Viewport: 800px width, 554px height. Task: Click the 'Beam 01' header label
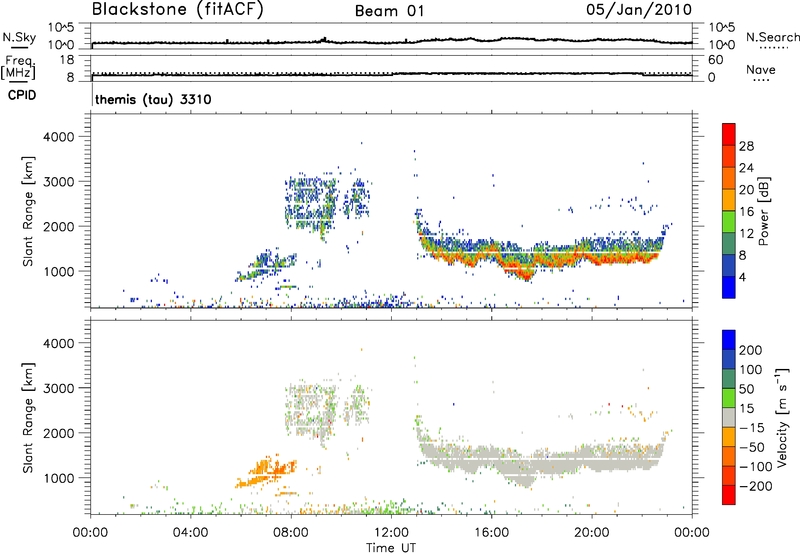point(389,11)
